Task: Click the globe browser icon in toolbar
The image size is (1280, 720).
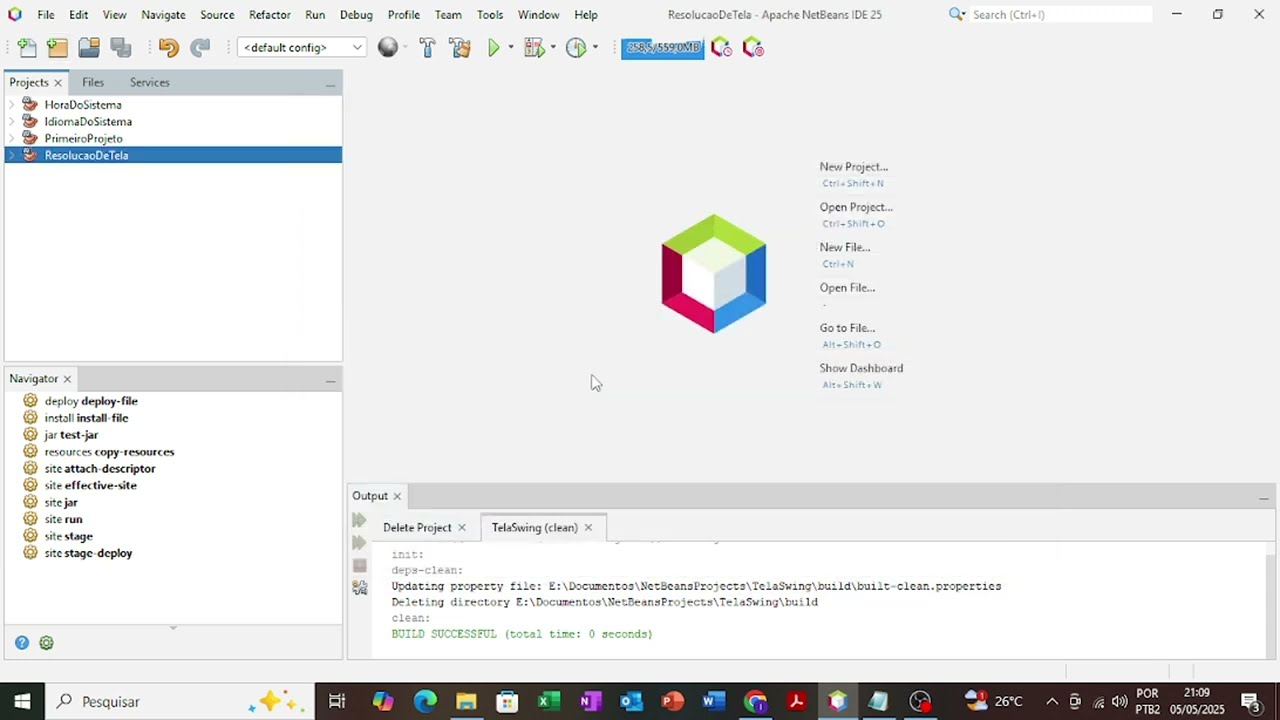Action: tap(388, 48)
